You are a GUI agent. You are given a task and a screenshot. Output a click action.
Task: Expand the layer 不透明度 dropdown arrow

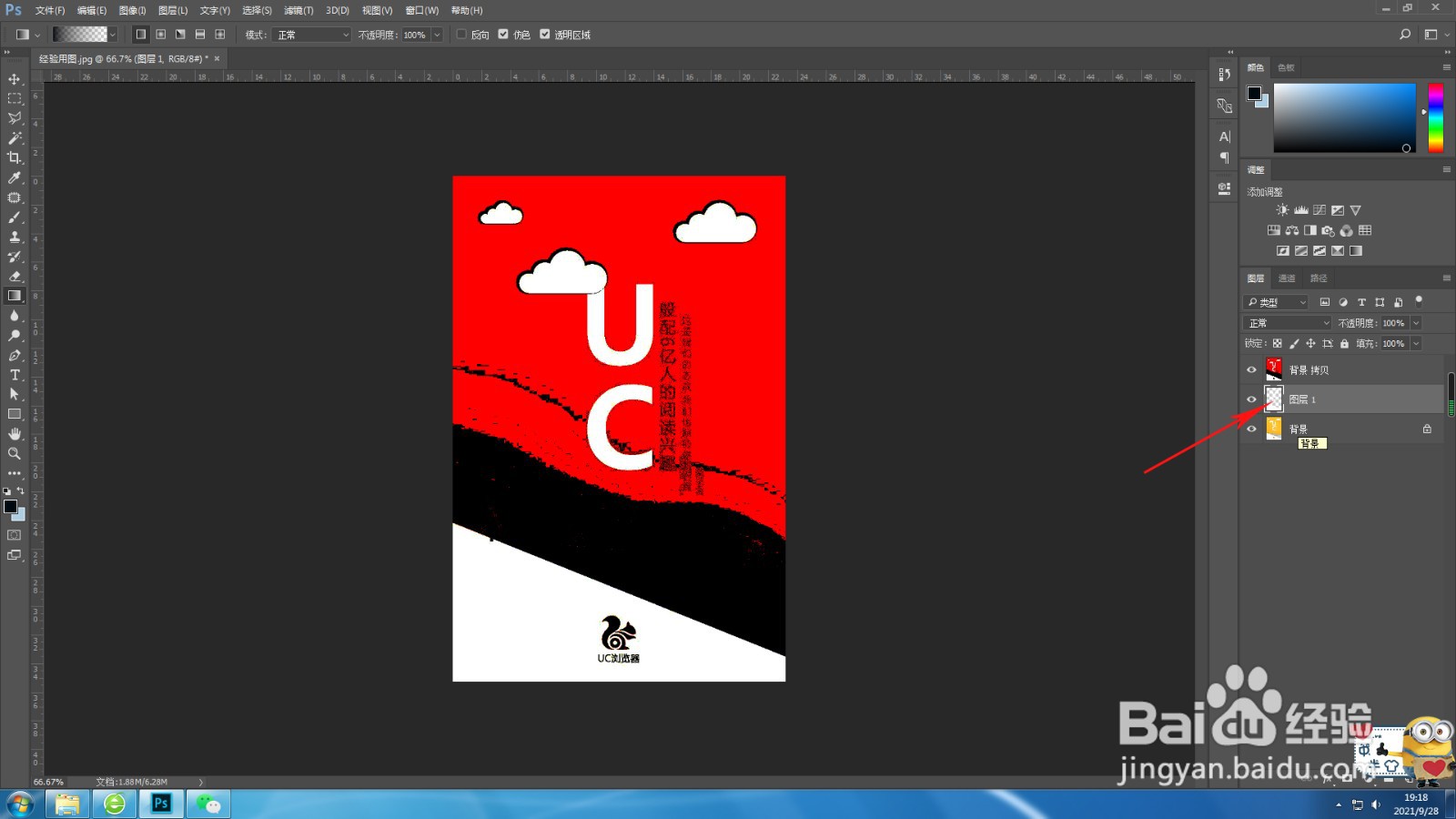click(x=1416, y=323)
